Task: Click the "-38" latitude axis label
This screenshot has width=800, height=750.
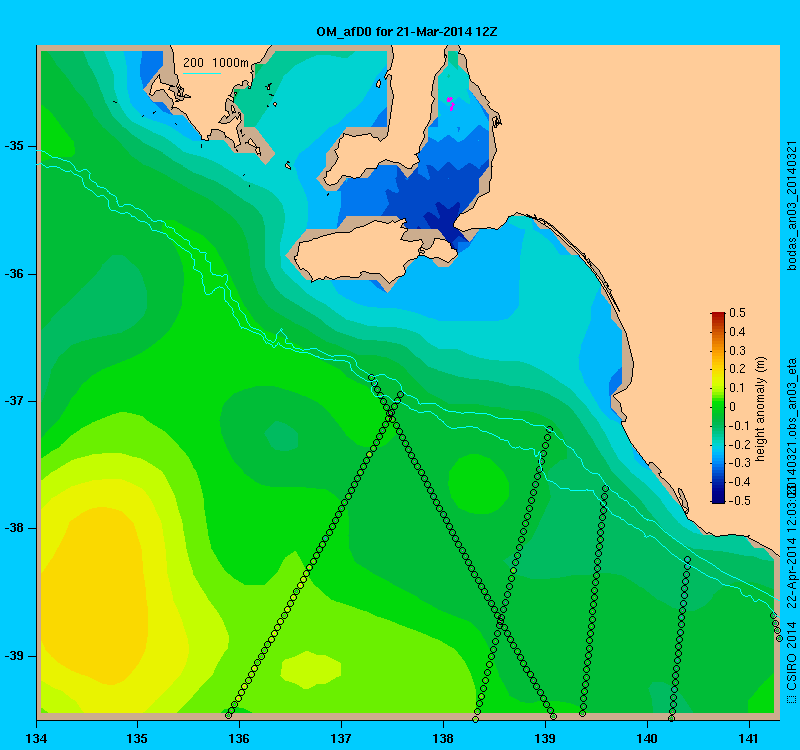Action: pos(14,528)
